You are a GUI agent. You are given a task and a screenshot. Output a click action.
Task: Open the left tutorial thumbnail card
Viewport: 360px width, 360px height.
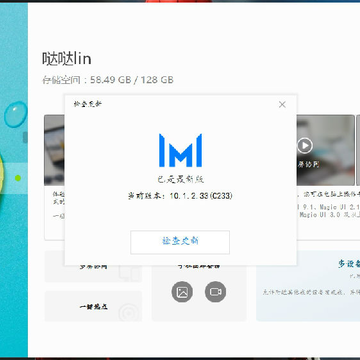(x=55, y=177)
